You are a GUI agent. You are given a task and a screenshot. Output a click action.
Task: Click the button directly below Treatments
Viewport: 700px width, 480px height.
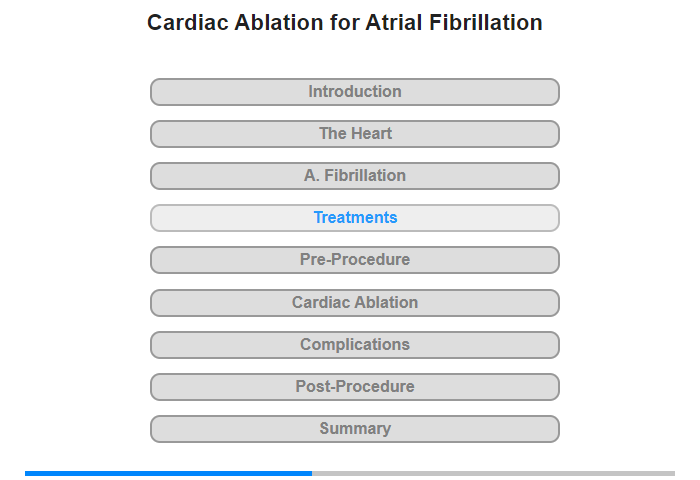tap(354, 260)
